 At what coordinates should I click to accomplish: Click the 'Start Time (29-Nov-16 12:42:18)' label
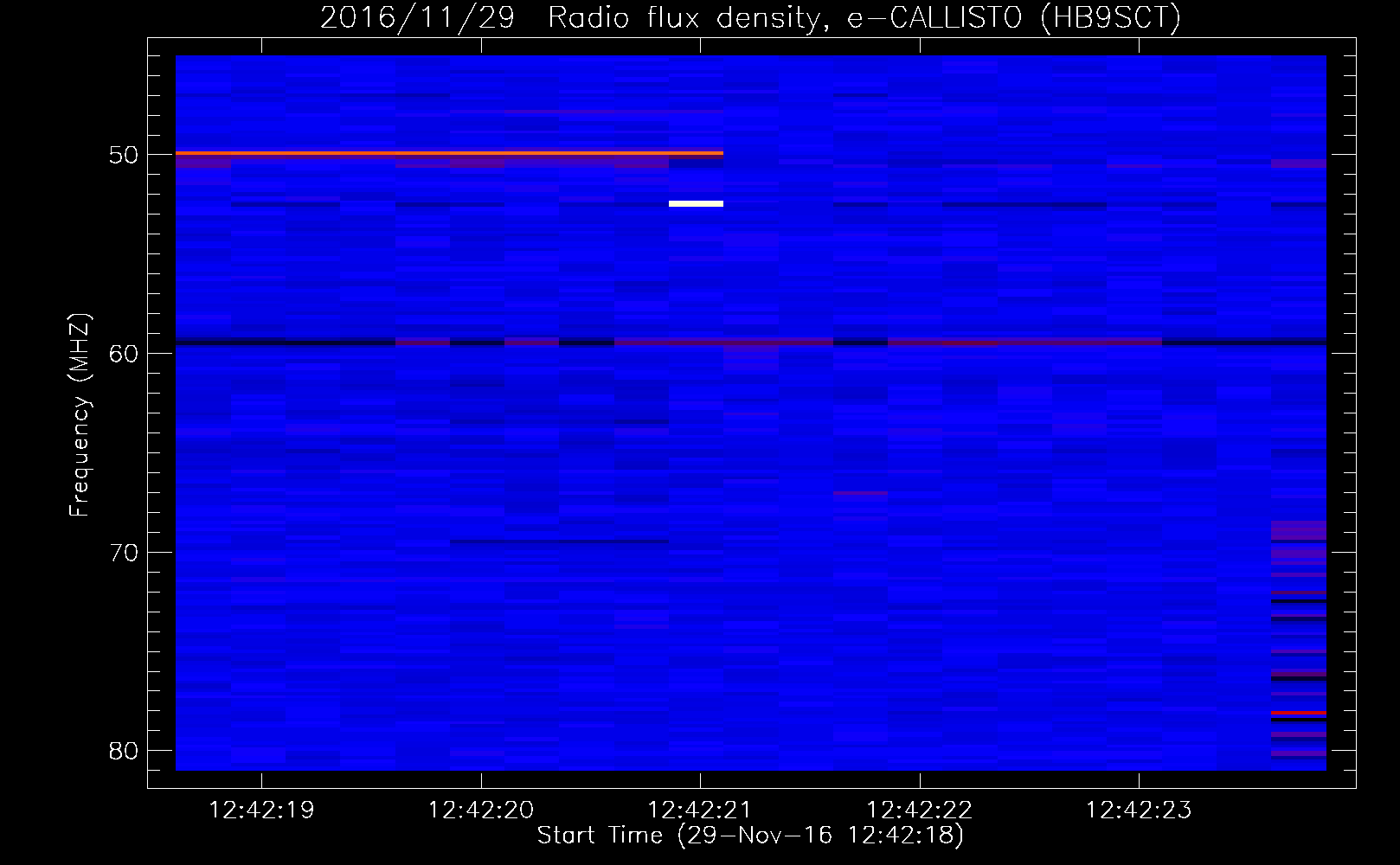click(750, 836)
